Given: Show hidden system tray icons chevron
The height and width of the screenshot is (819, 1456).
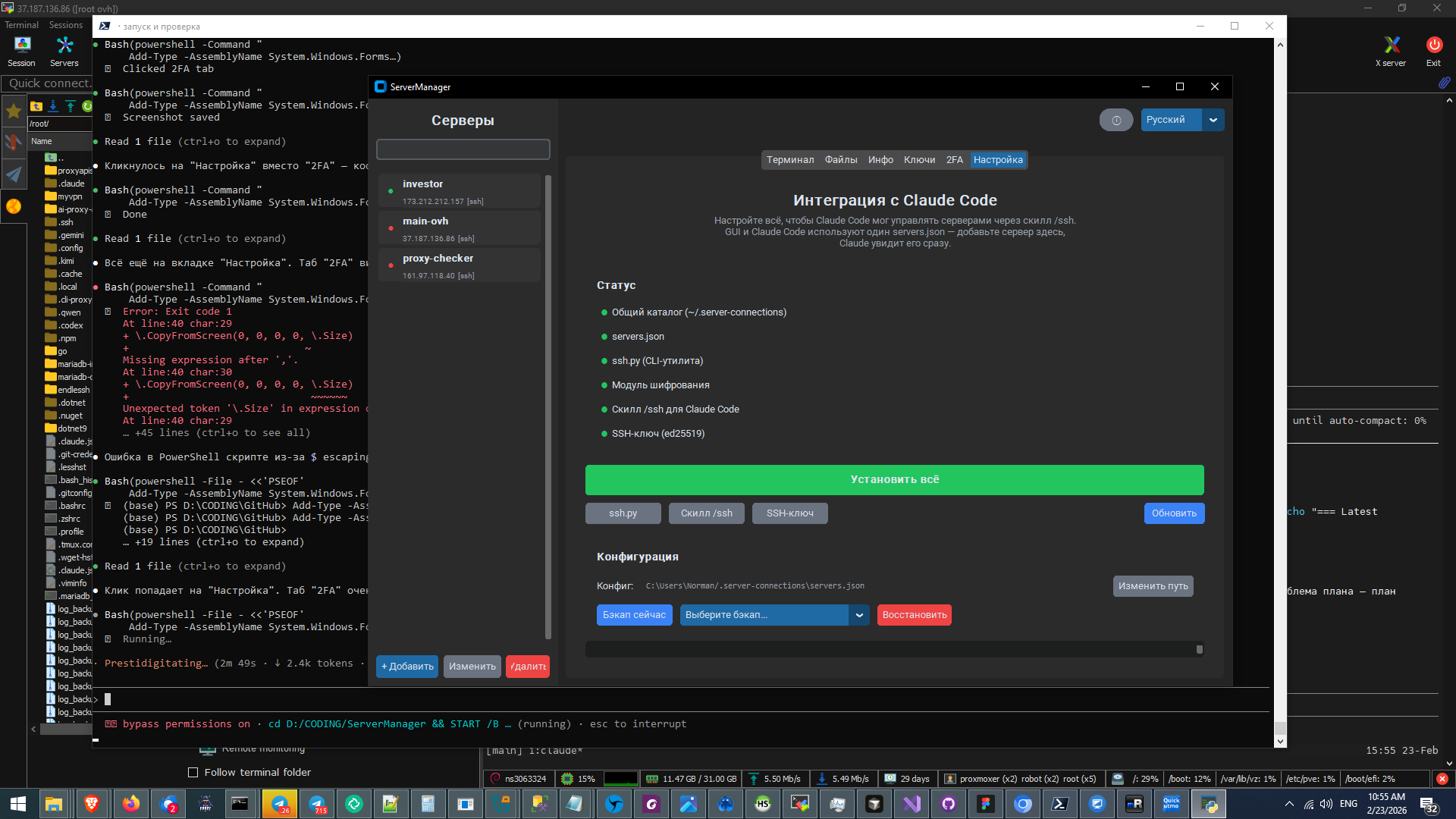Looking at the screenshot, I should point(1289,804).
